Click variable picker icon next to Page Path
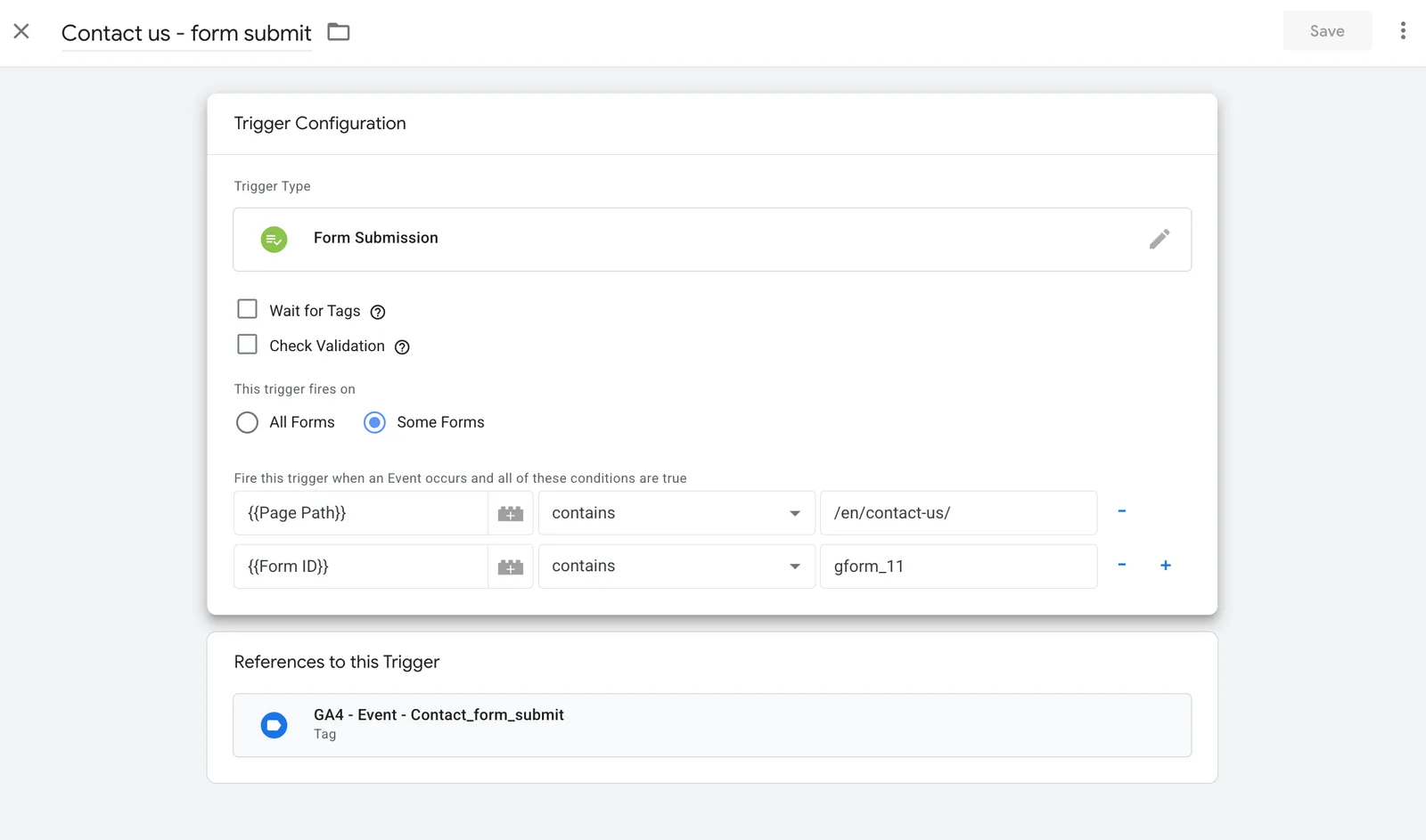Screen dimensions: 1426x840 [x=511, y=513]
